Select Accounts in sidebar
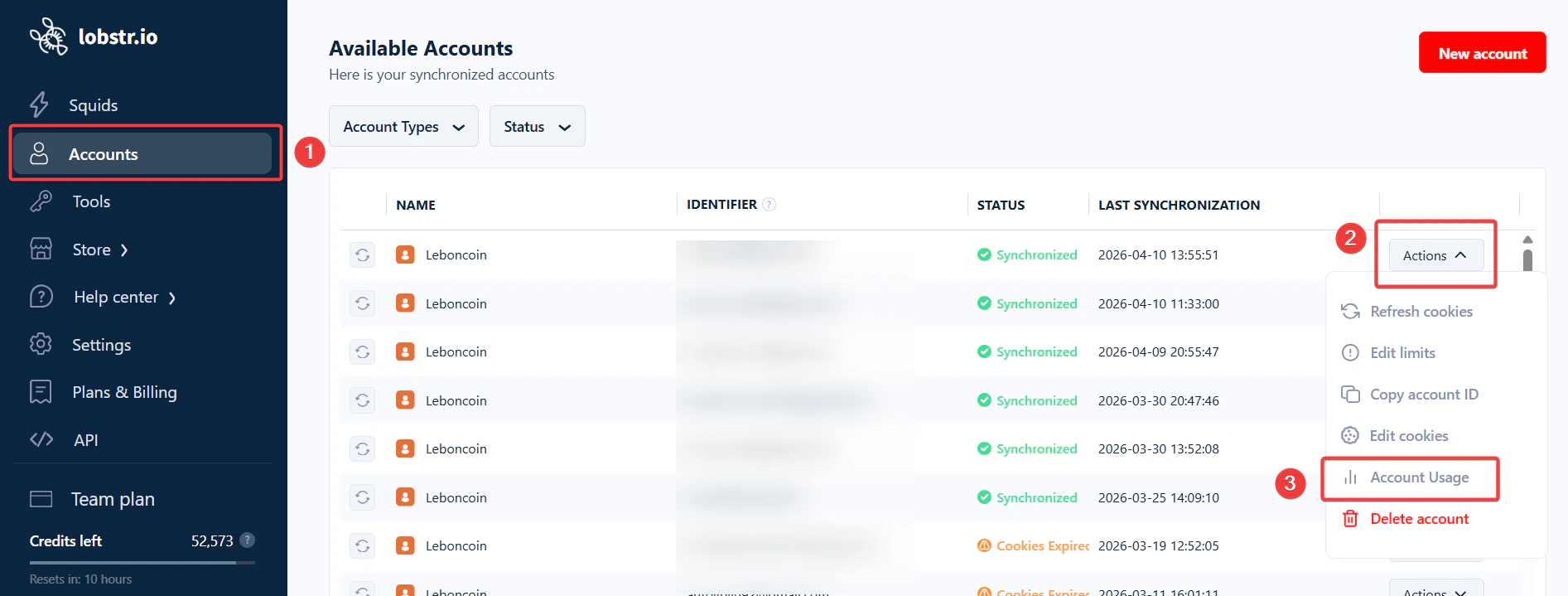Viewport: 1568px width, 596px height. (x=142, y=154)
